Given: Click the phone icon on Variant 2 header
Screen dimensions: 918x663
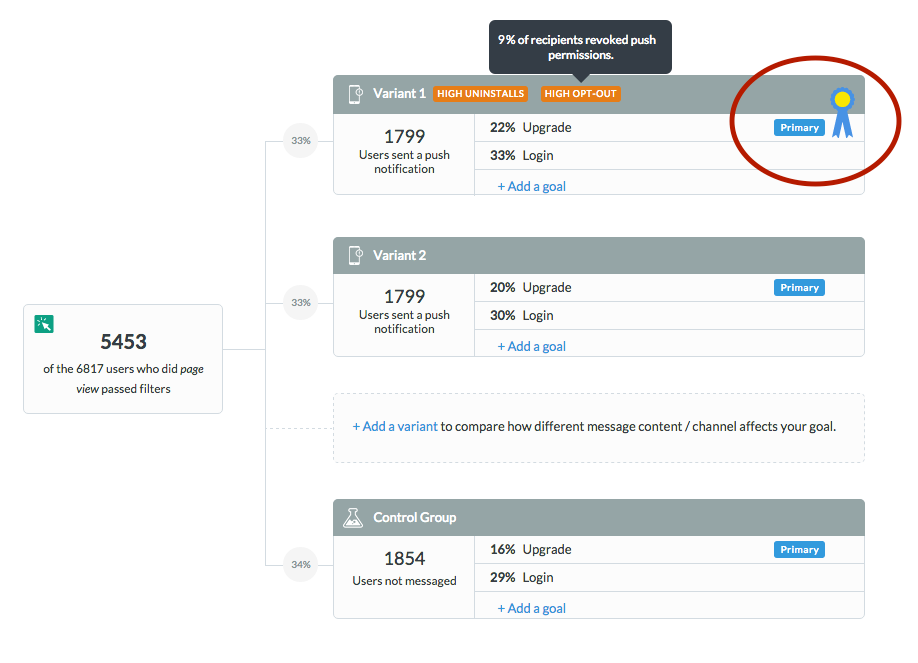Looking at the screenshot, I should click(x=355, y=255).
